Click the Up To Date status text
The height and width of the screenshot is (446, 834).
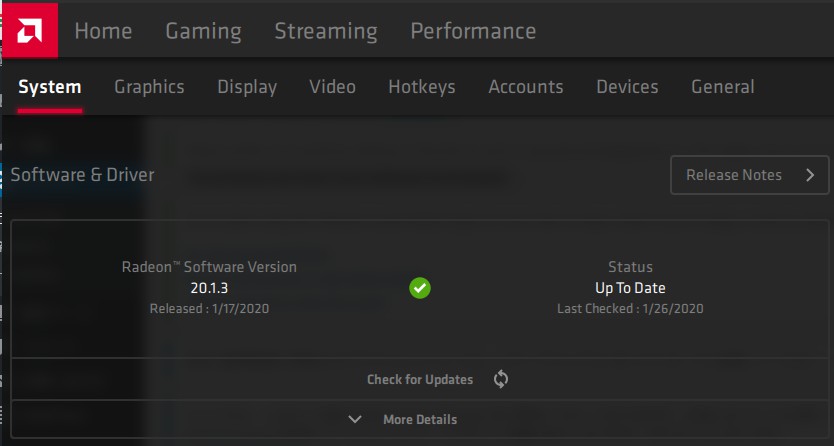pos(630,288)
